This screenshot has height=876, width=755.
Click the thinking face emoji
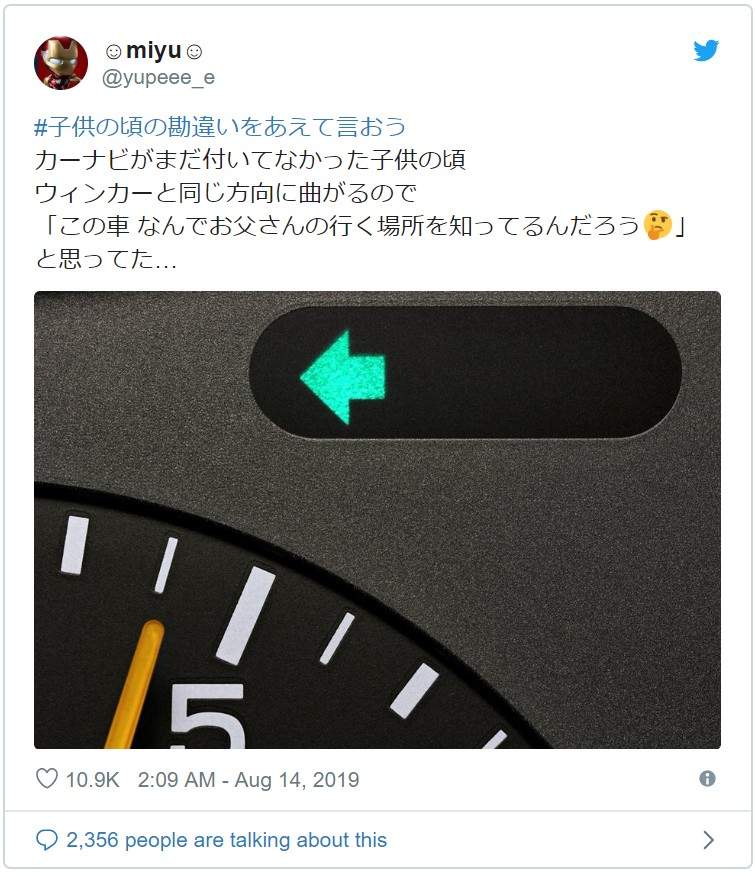coord(657,225)
